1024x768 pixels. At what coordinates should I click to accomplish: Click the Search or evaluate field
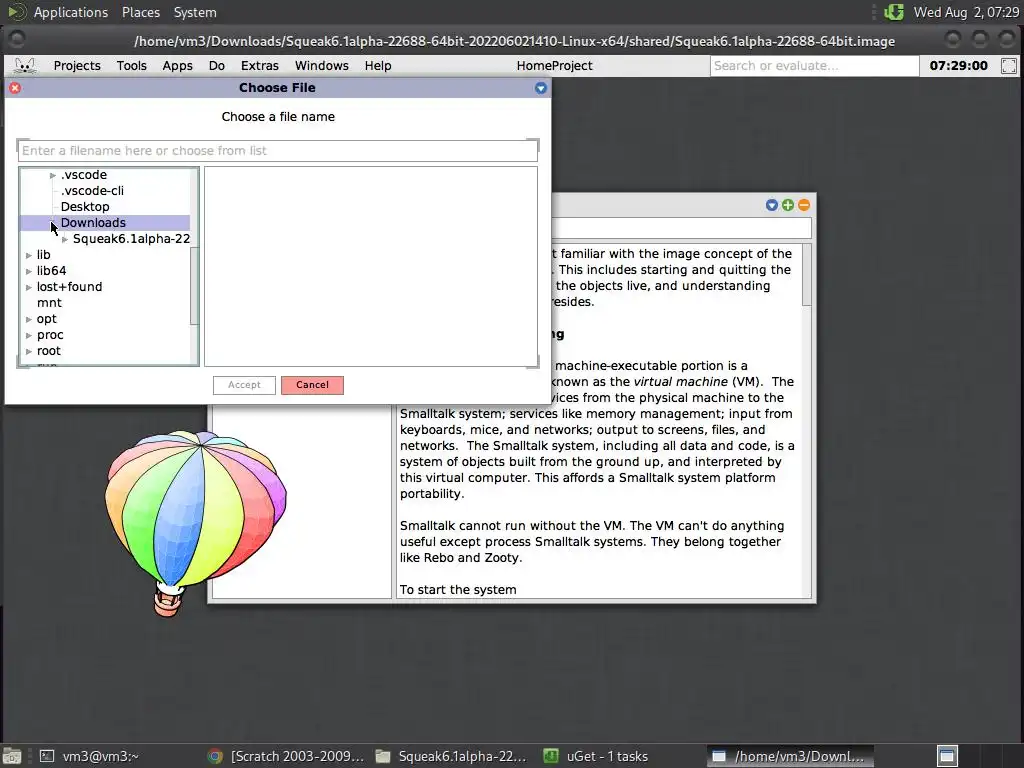point(814,66)
